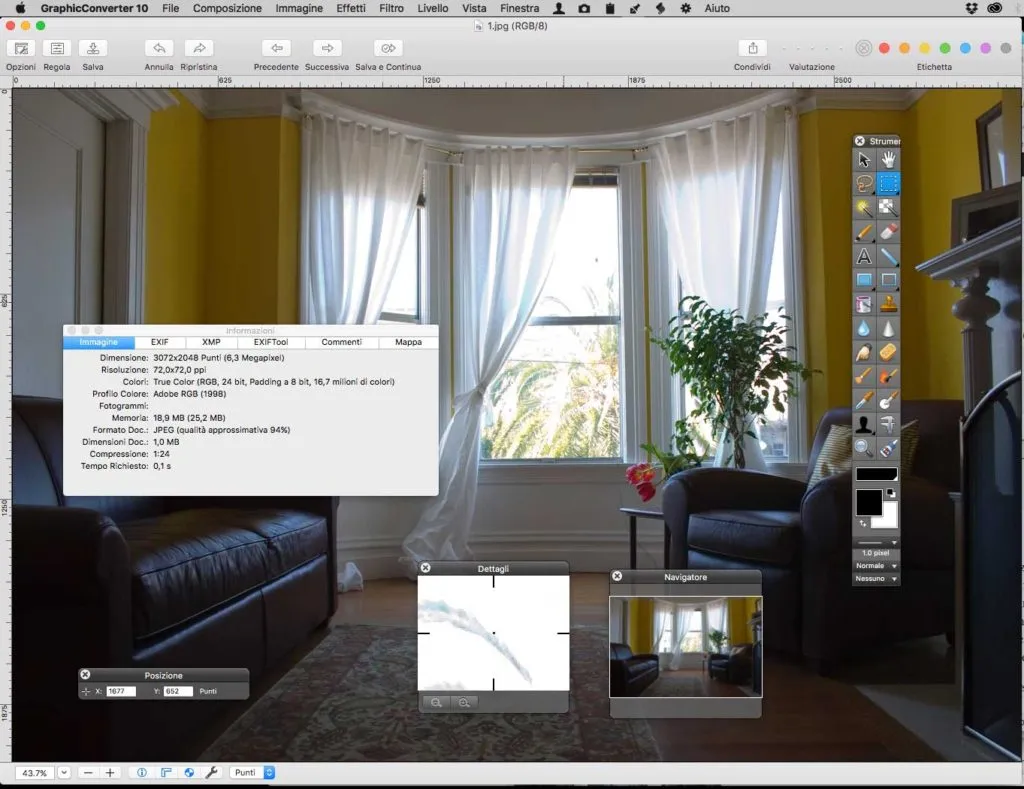Toggle the info button in status bar

click(x=142, y=773)
